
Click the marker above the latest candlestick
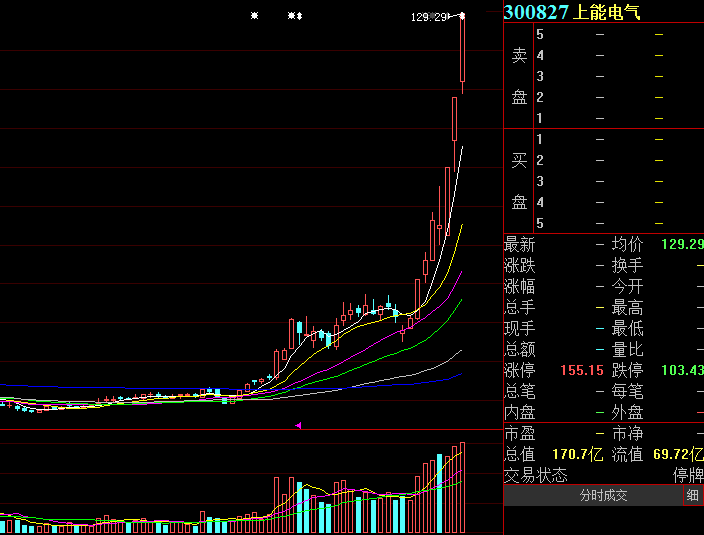(x=462, y=16)
